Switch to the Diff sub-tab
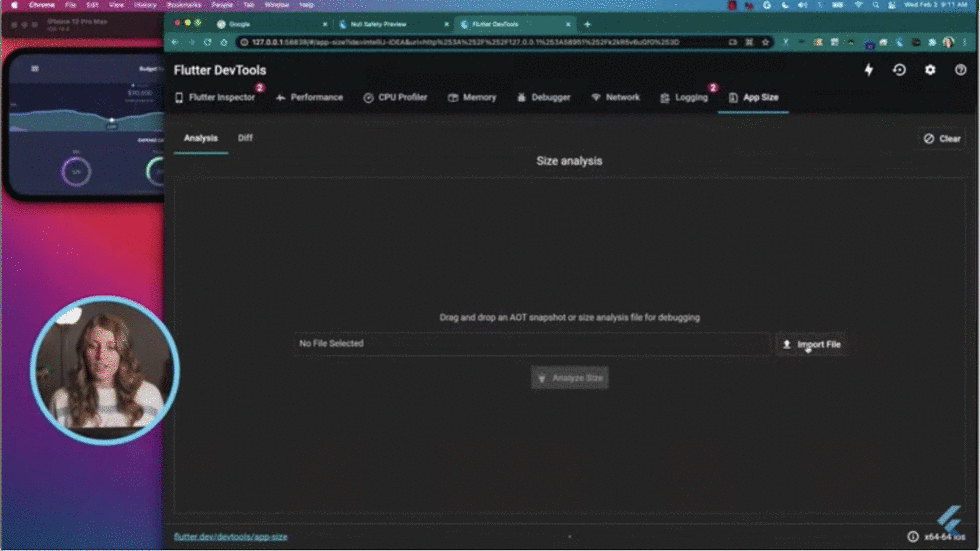The height and width of the screenshot is (551, 980). coord(245,138)
